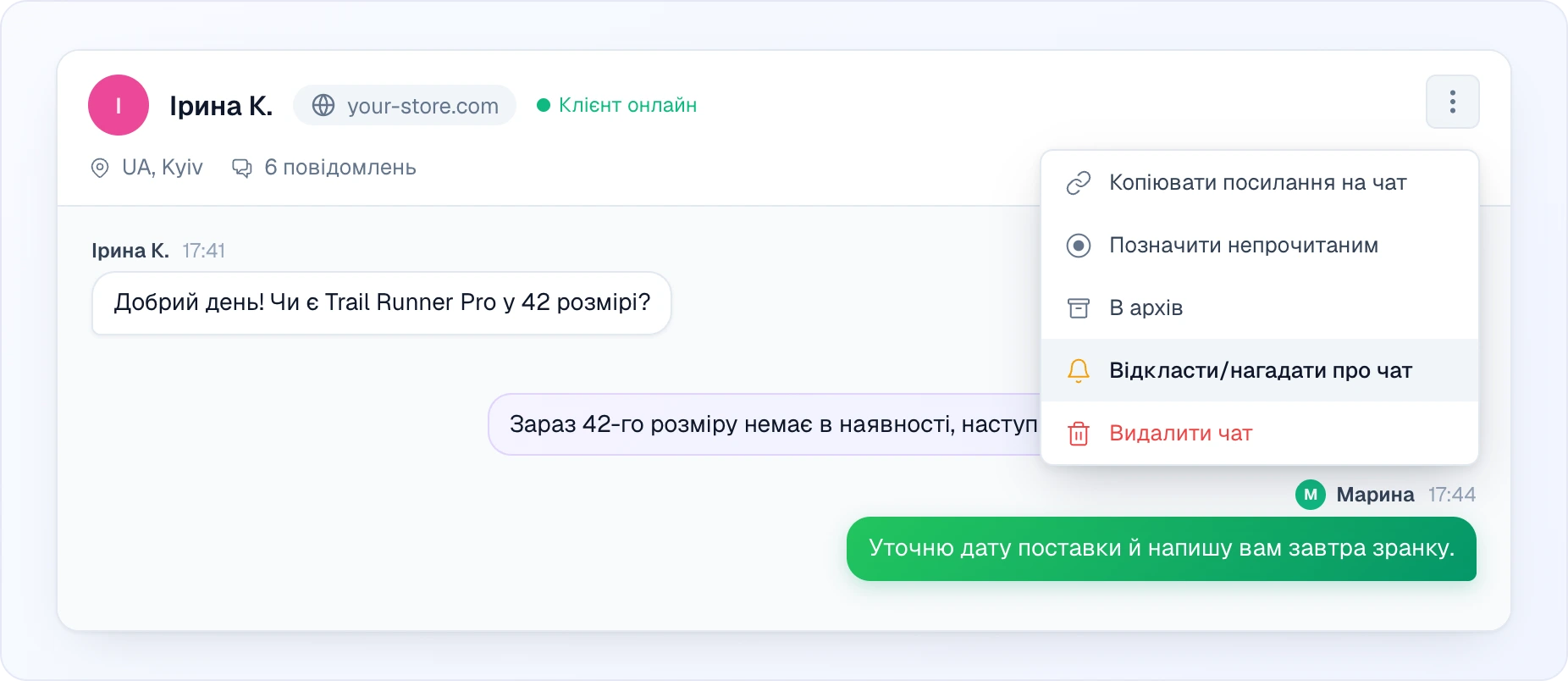Click the green message Уточню дату поставки
The width and height of the screenshot is (1568, 681).
pos(1162,549)
